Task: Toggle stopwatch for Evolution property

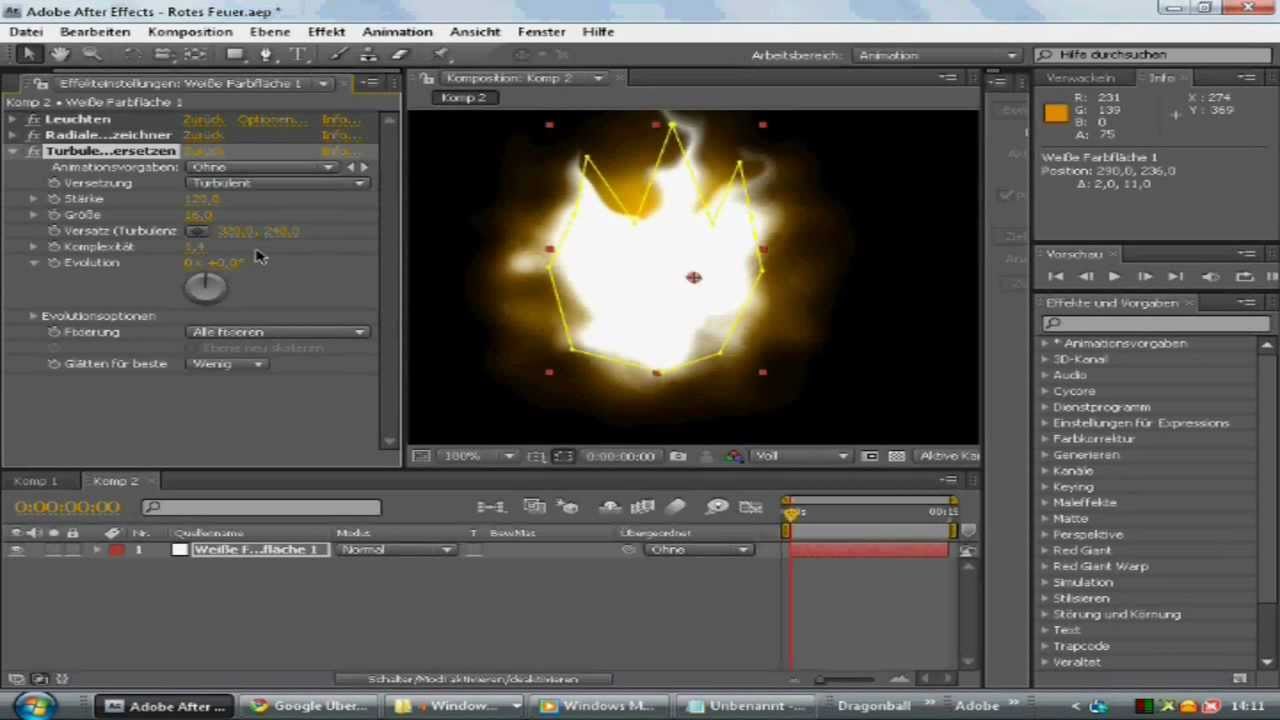Action: tap(54, 263)
